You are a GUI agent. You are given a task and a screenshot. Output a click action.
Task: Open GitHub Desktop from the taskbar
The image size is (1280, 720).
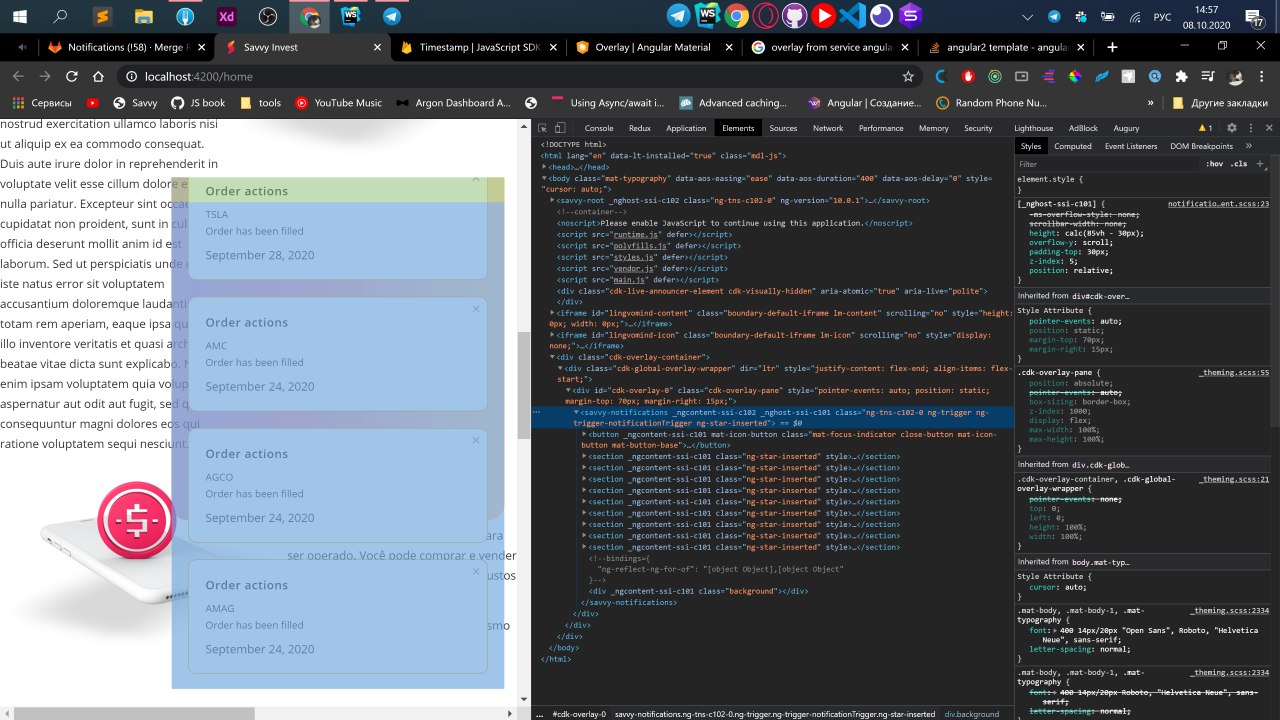coord(794,15)
